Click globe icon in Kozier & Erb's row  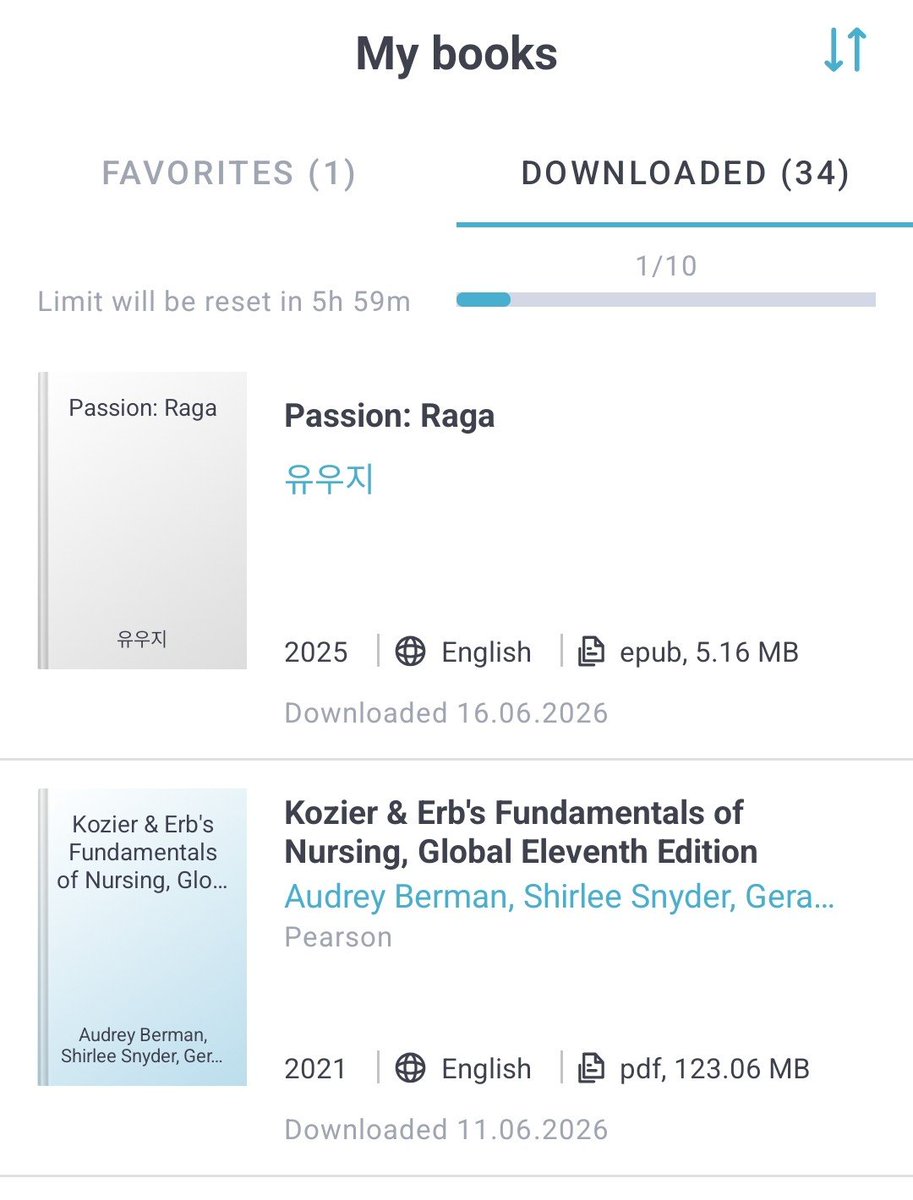410,1068
